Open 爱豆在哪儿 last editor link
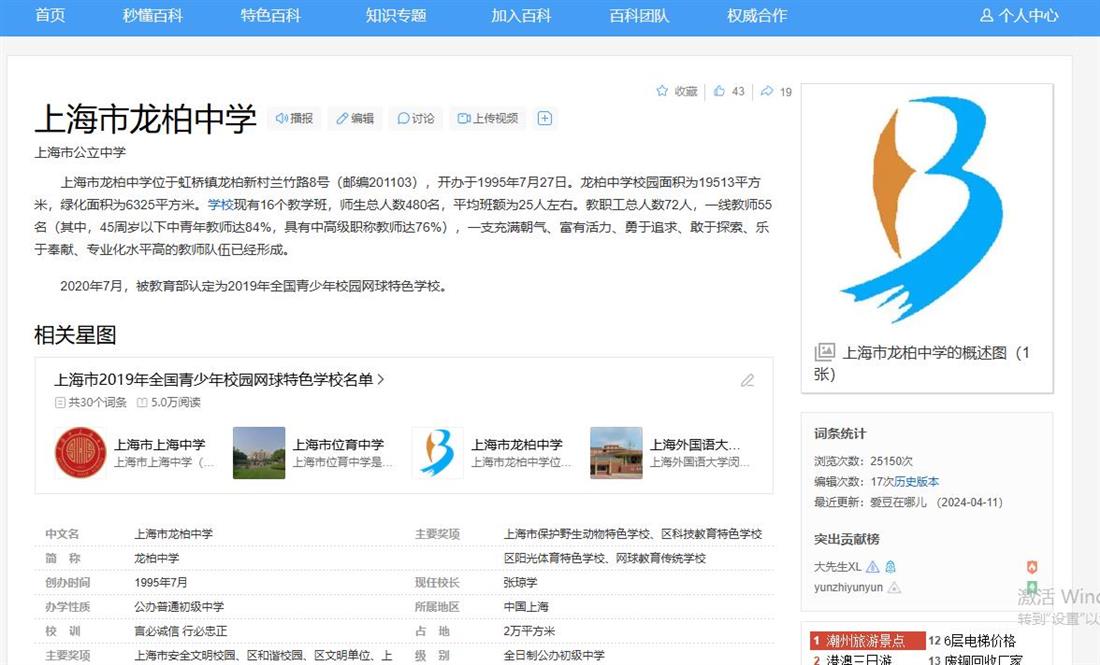Screen dimensions: 1100x665 click(898, 502)
